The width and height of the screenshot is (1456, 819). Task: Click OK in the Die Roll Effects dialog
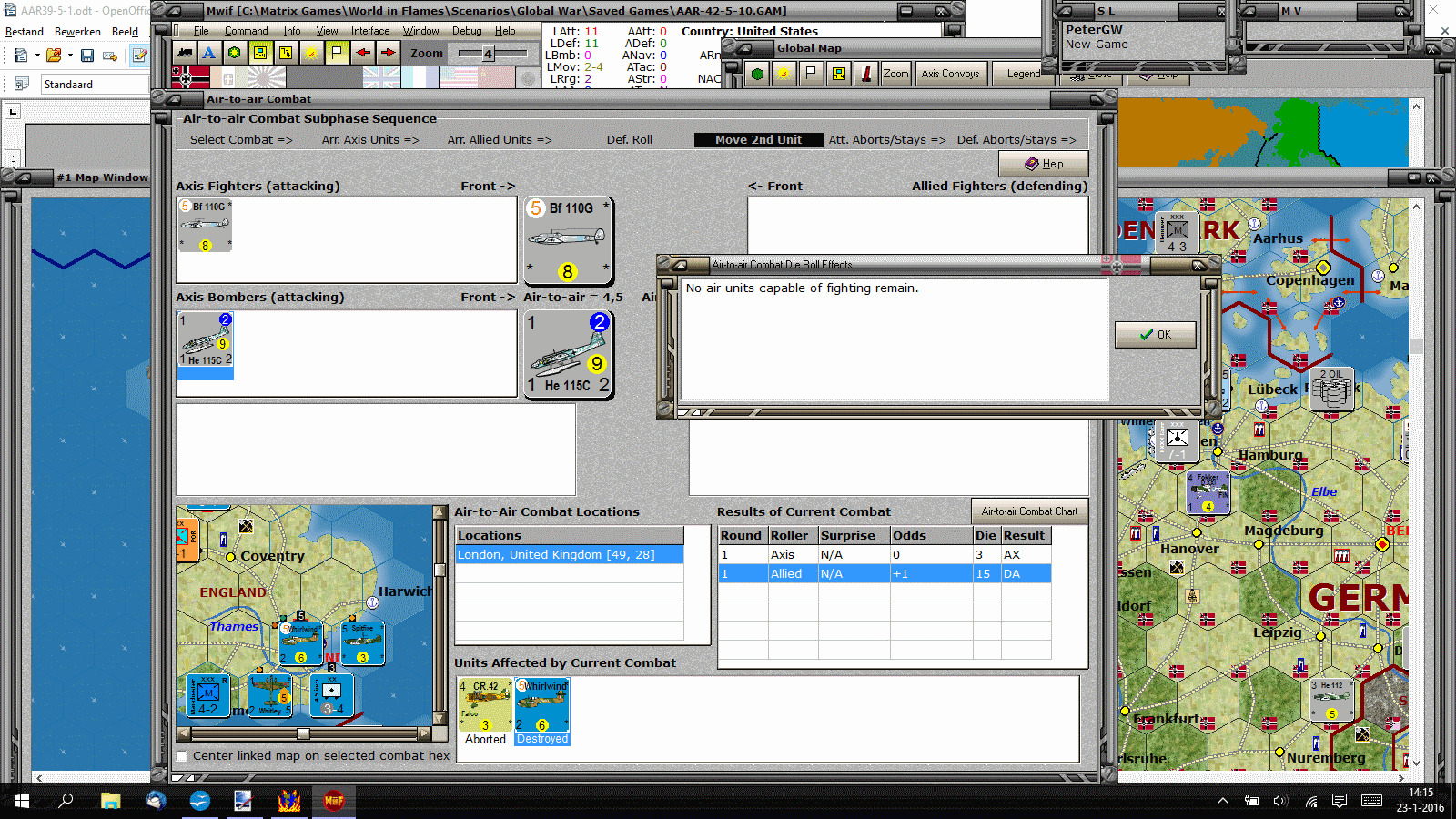pos(1156,335)
